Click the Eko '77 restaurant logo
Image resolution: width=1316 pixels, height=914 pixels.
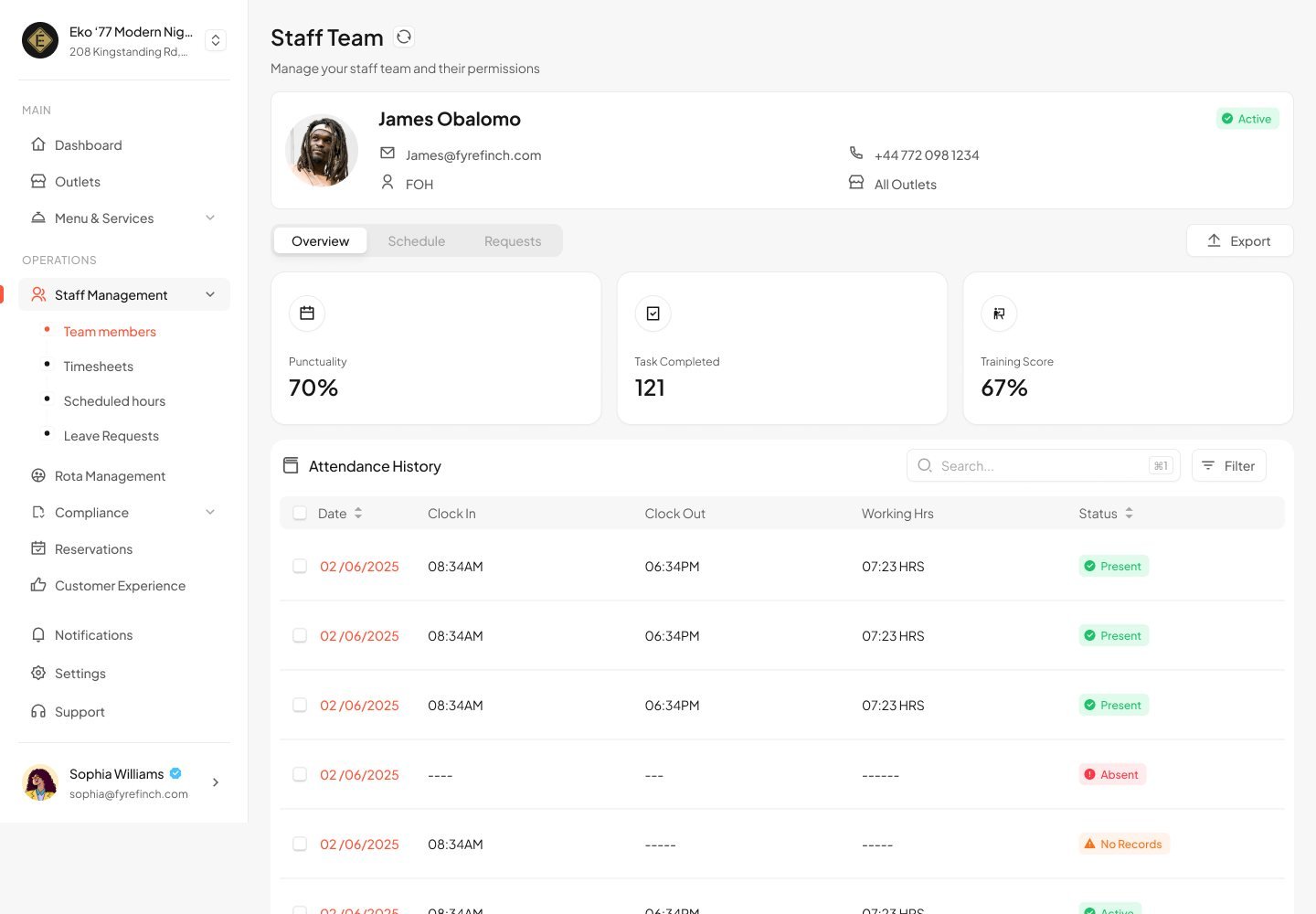click(40, 40)
